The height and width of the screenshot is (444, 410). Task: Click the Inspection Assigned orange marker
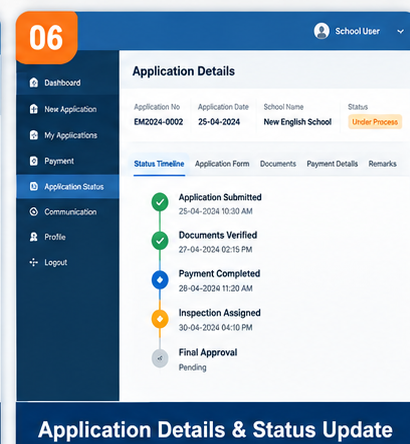click(x=160, y=319)
